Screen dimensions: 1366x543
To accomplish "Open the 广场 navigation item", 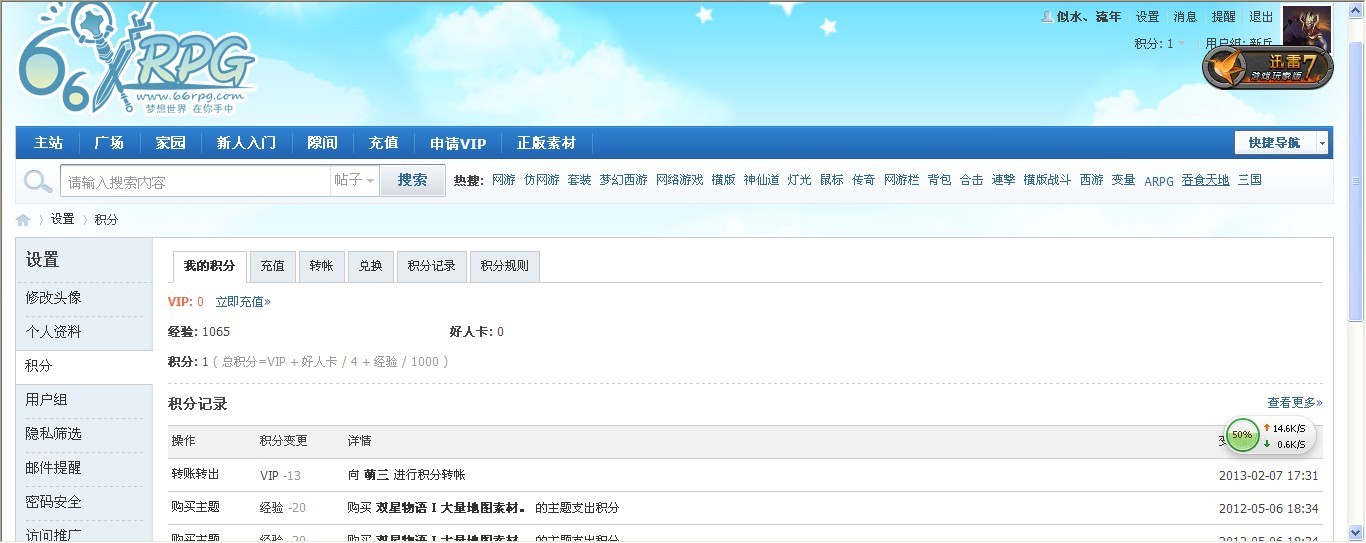I will click(x=109, y=143).
